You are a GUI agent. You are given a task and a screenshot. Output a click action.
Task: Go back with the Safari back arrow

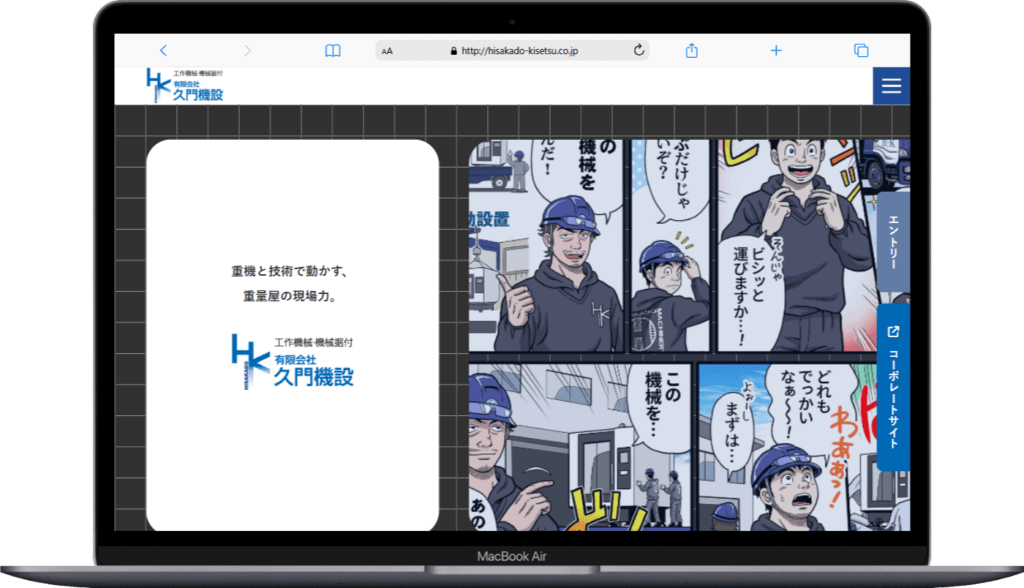point(163,50)
